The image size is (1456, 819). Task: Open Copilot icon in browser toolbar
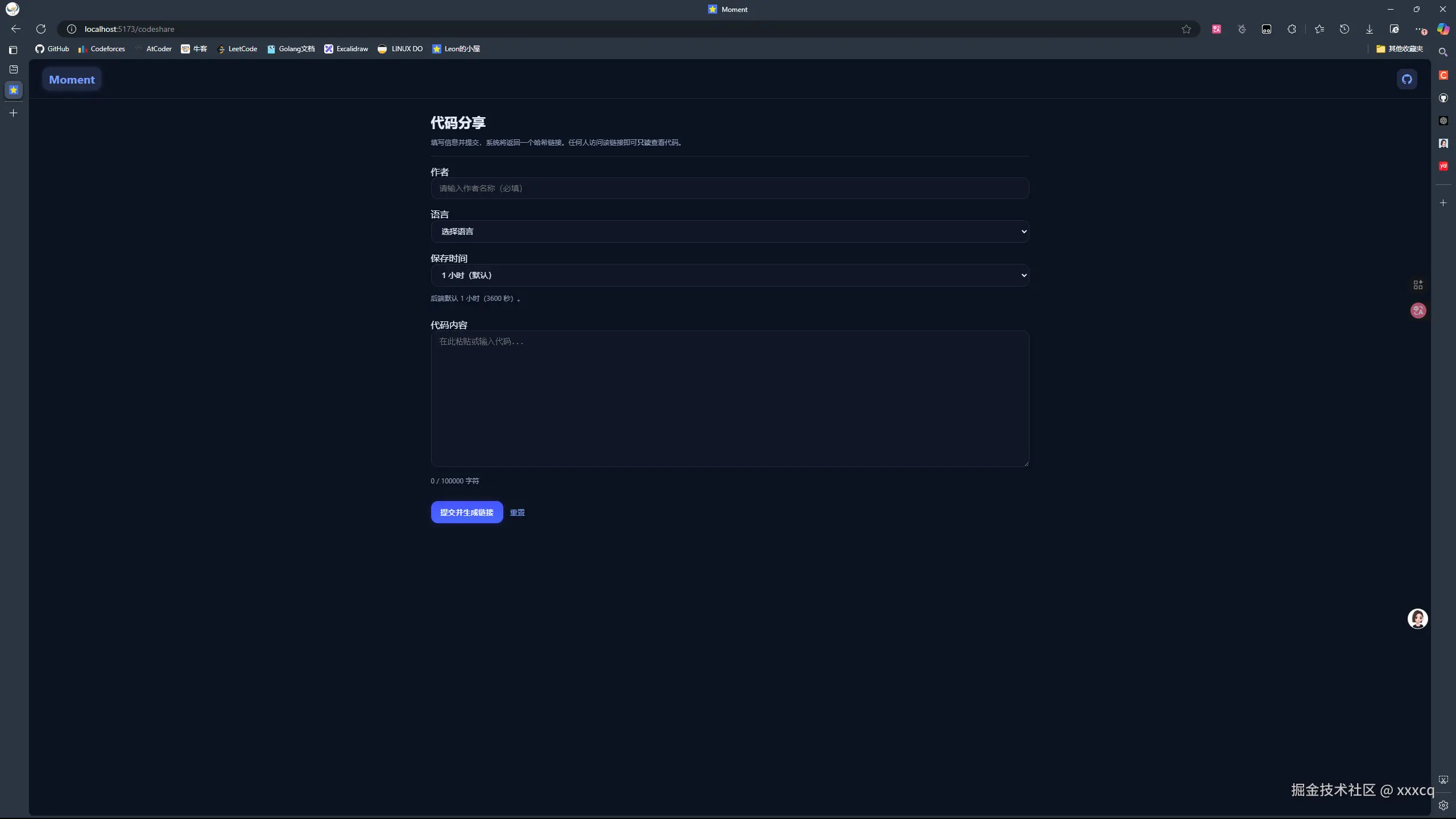[x=1443, y=29]
